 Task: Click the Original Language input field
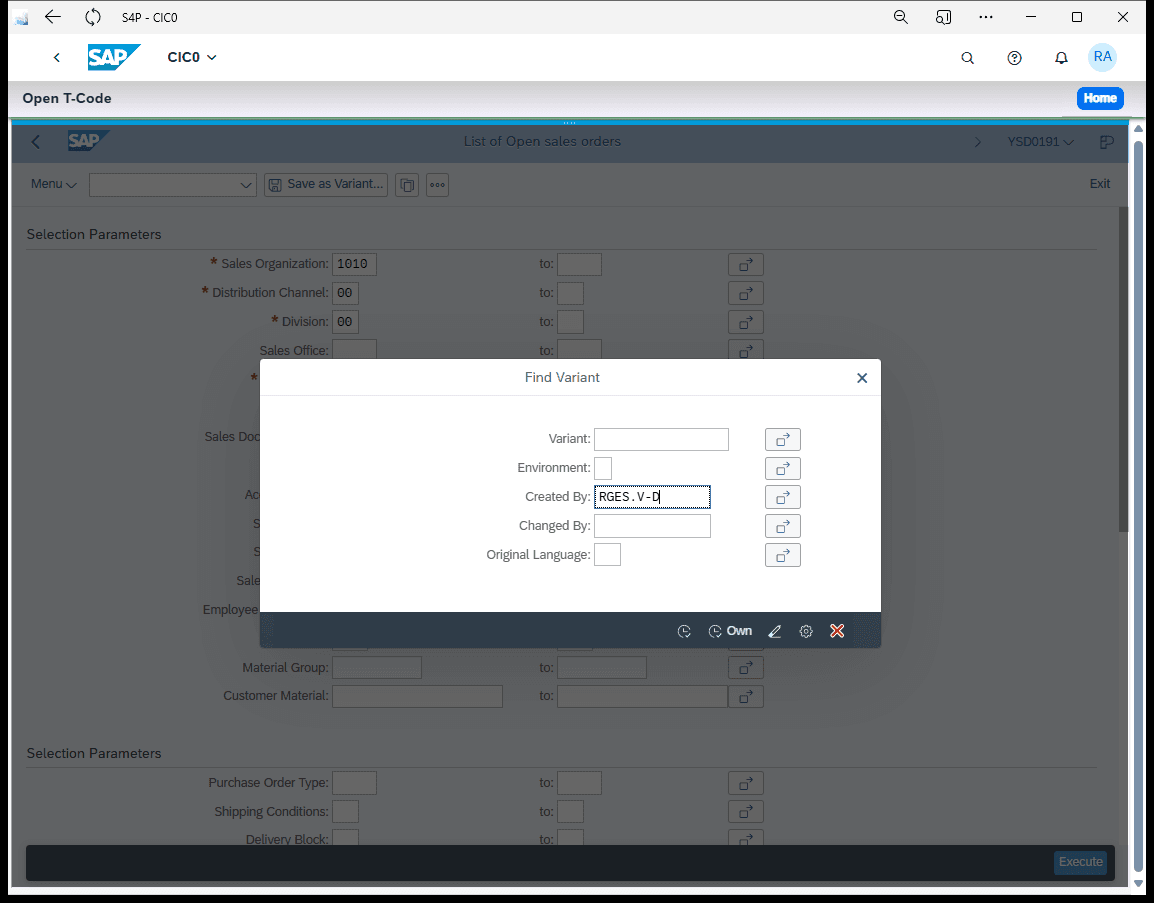(x=607, y=555)
